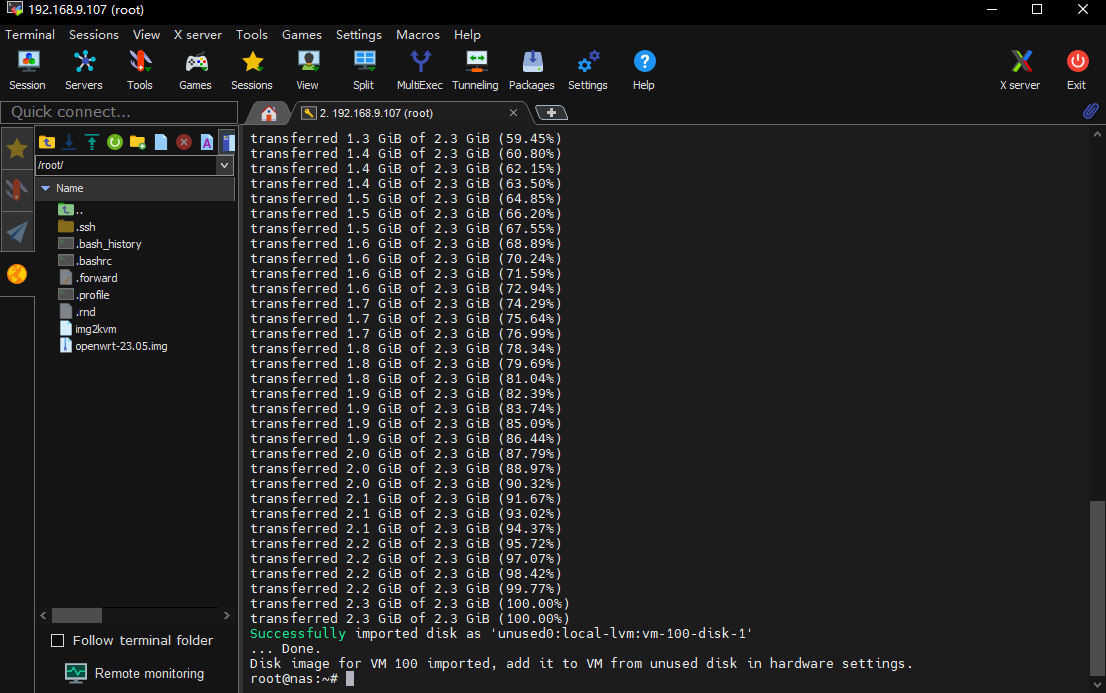
Task: Open the Help menu in menu bar
Action: [467, 35]
